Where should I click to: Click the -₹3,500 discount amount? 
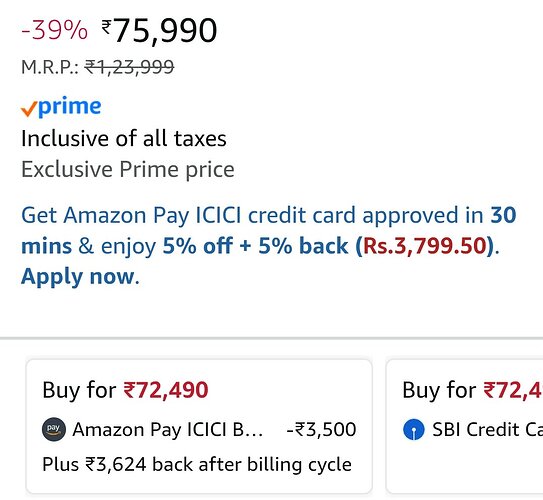pos(321,429)
